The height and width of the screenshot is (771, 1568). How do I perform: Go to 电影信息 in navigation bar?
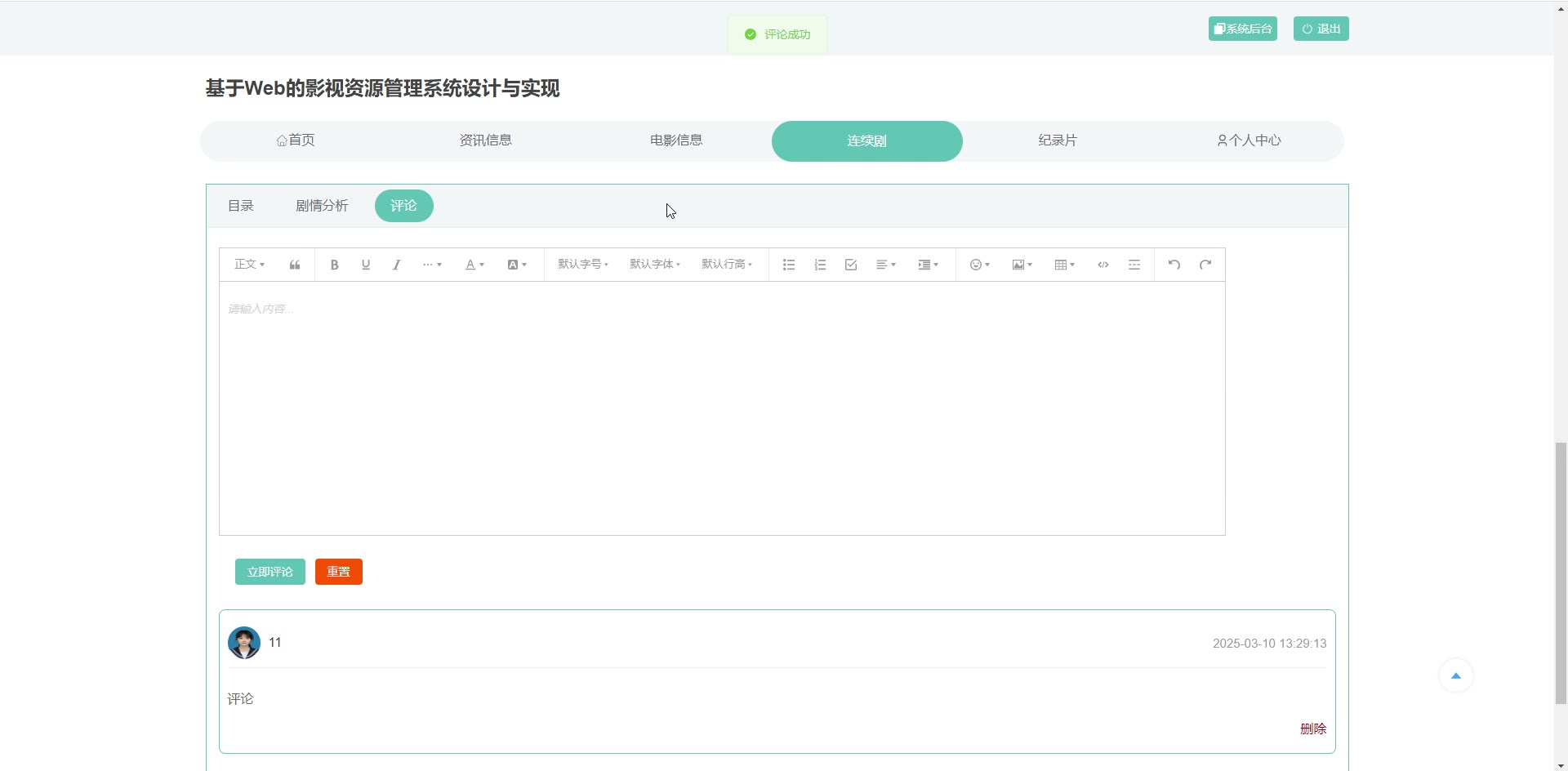pos(676,140)
